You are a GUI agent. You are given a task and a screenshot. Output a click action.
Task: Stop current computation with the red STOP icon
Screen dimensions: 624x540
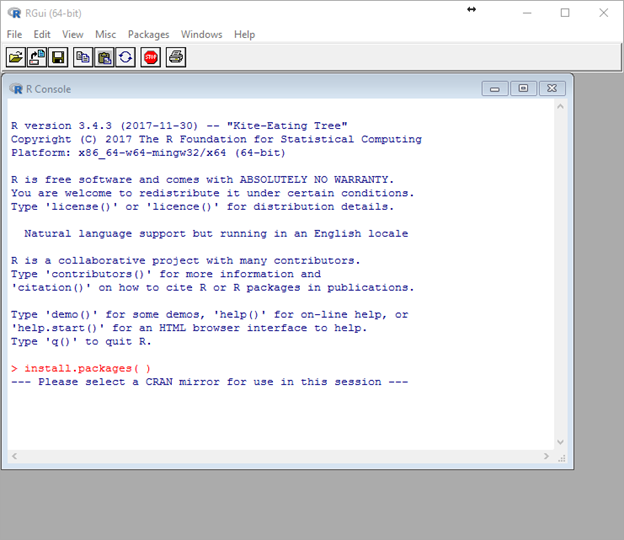coord(150,57)
